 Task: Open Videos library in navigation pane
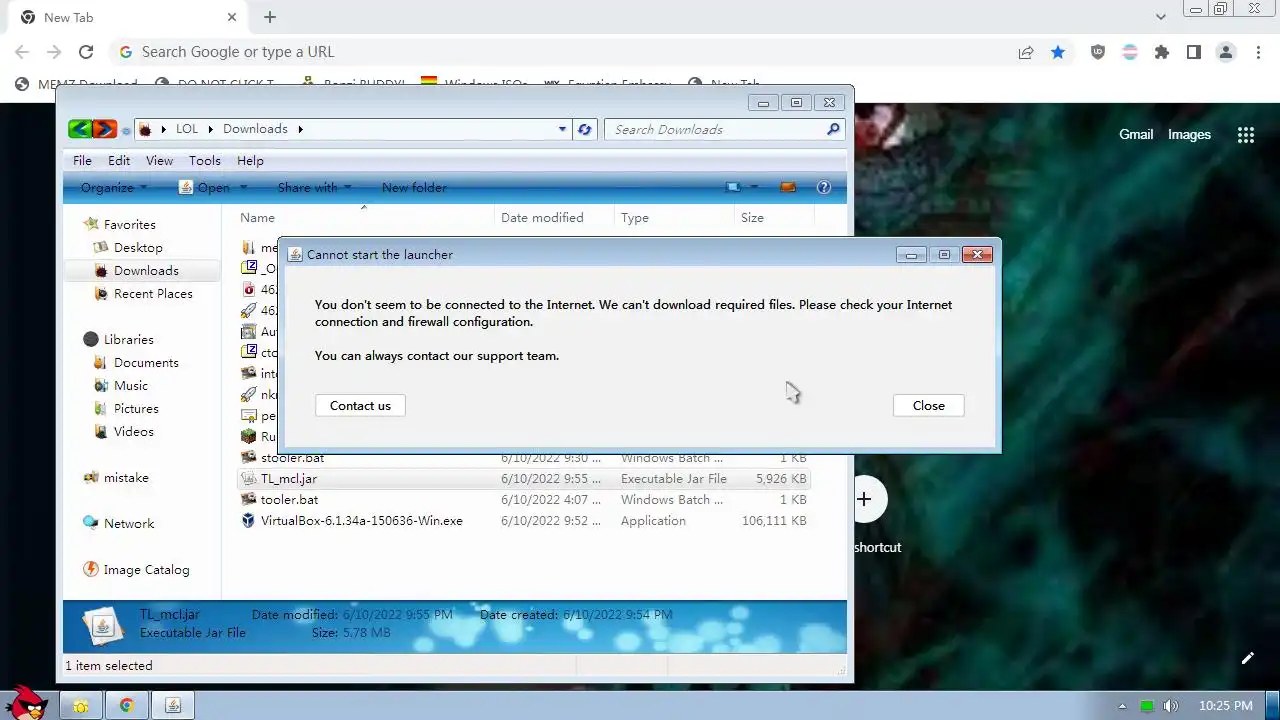(134, 431)
